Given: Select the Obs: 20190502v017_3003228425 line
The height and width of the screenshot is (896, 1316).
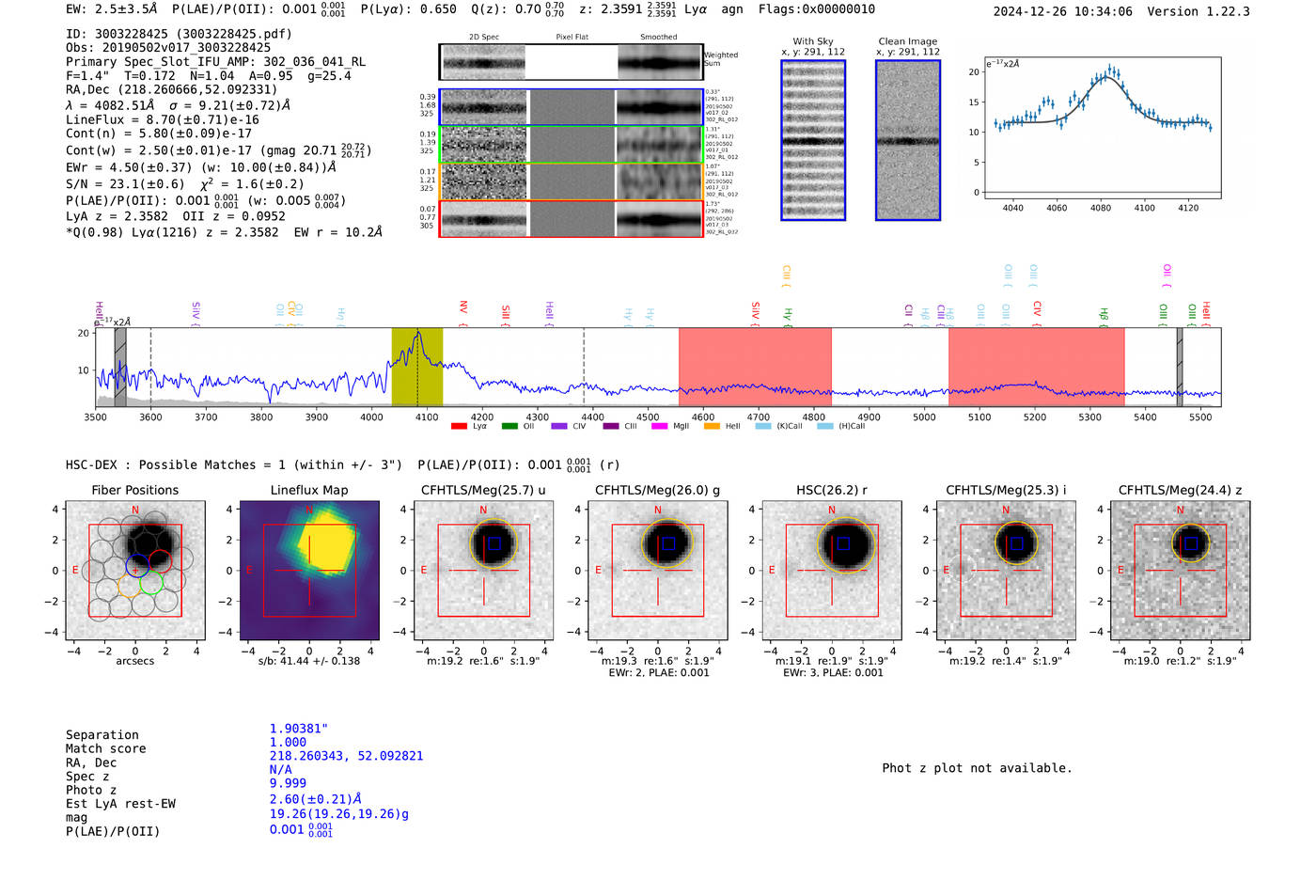Looking at the screenshot, I should (168, 47).
